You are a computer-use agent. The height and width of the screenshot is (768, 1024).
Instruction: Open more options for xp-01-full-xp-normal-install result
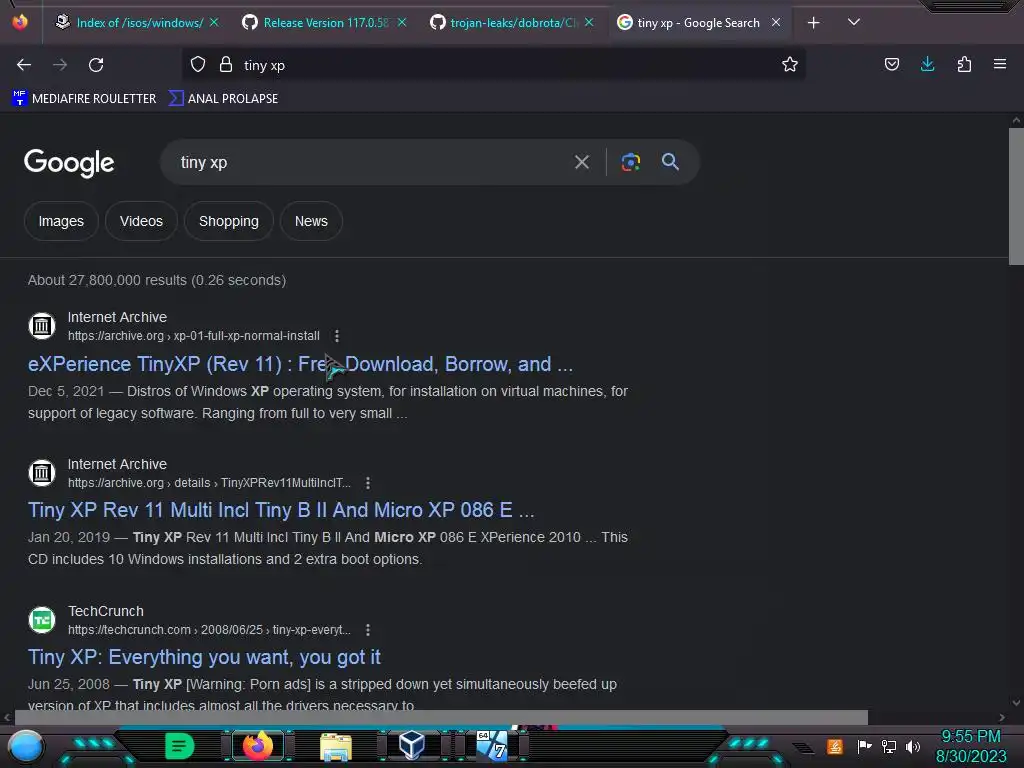pos(336,336)
